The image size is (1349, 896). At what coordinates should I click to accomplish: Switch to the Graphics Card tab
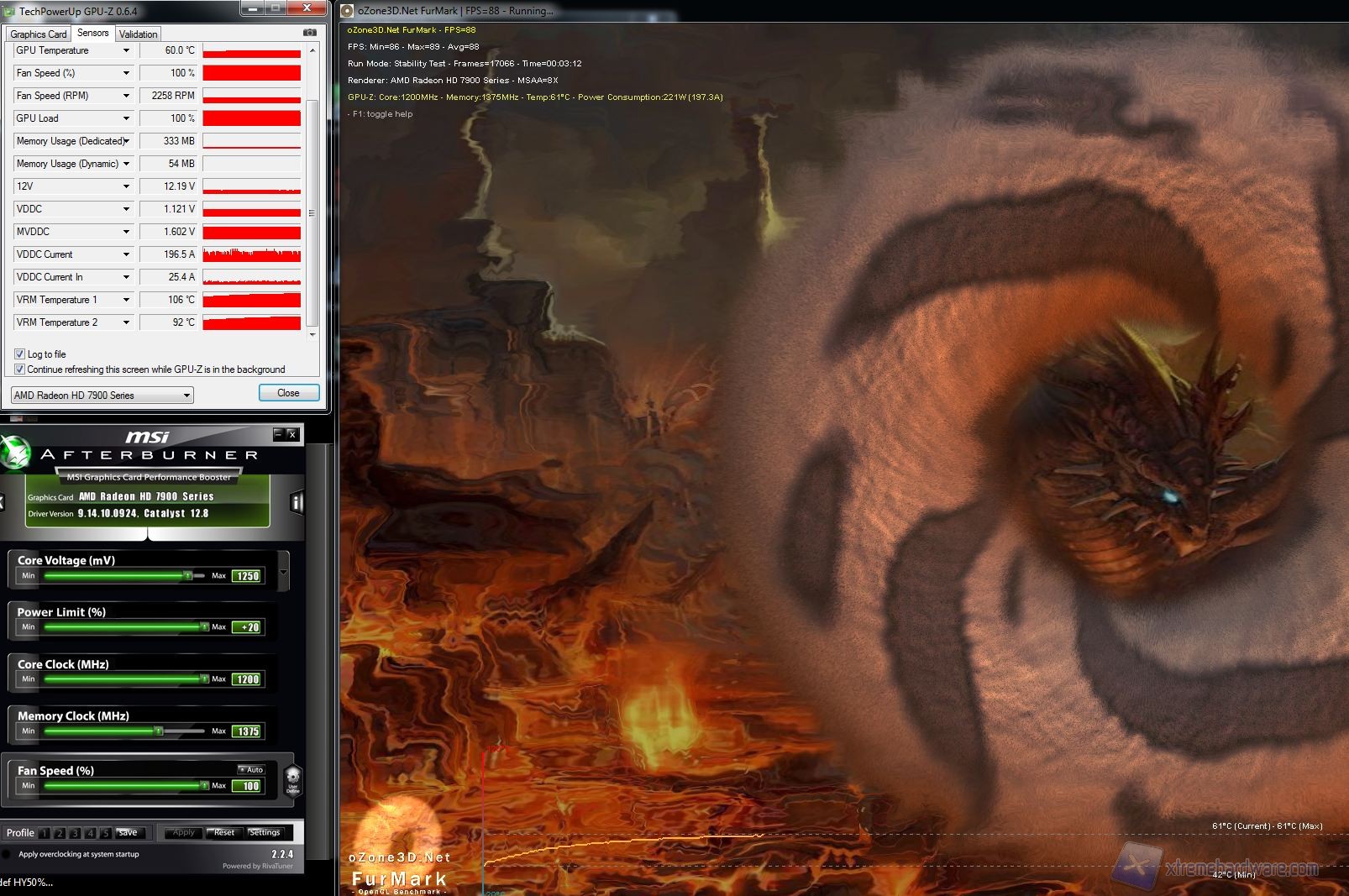(x=38, y=34)
